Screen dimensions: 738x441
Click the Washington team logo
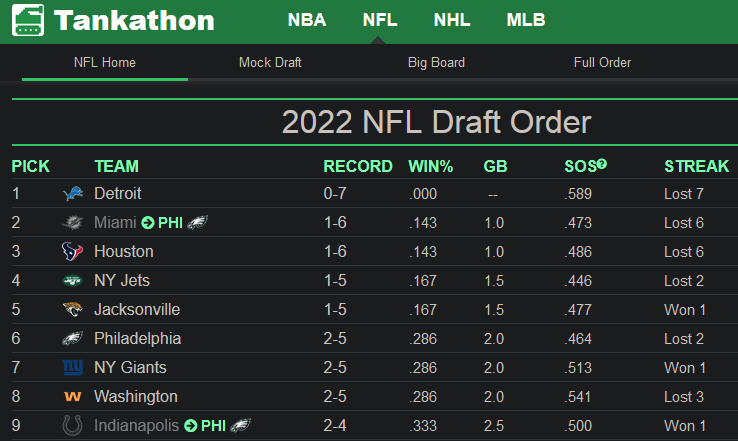pyautogui.click(x=72, y=397)
